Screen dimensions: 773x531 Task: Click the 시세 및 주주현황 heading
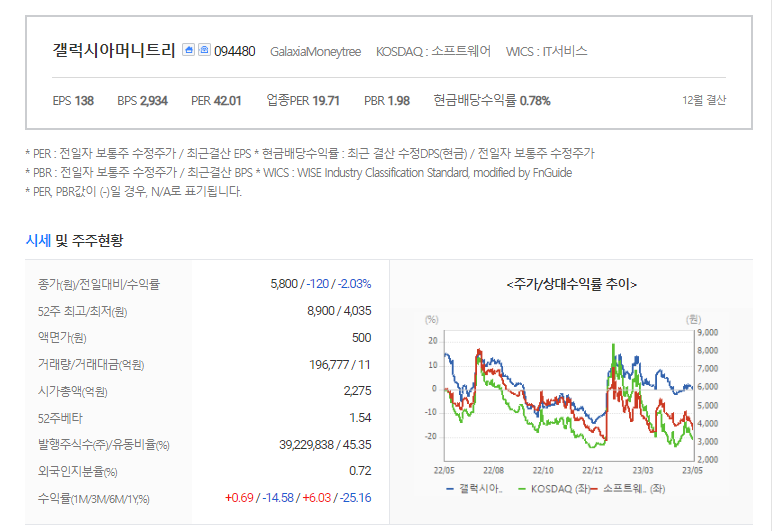(74, 241)
